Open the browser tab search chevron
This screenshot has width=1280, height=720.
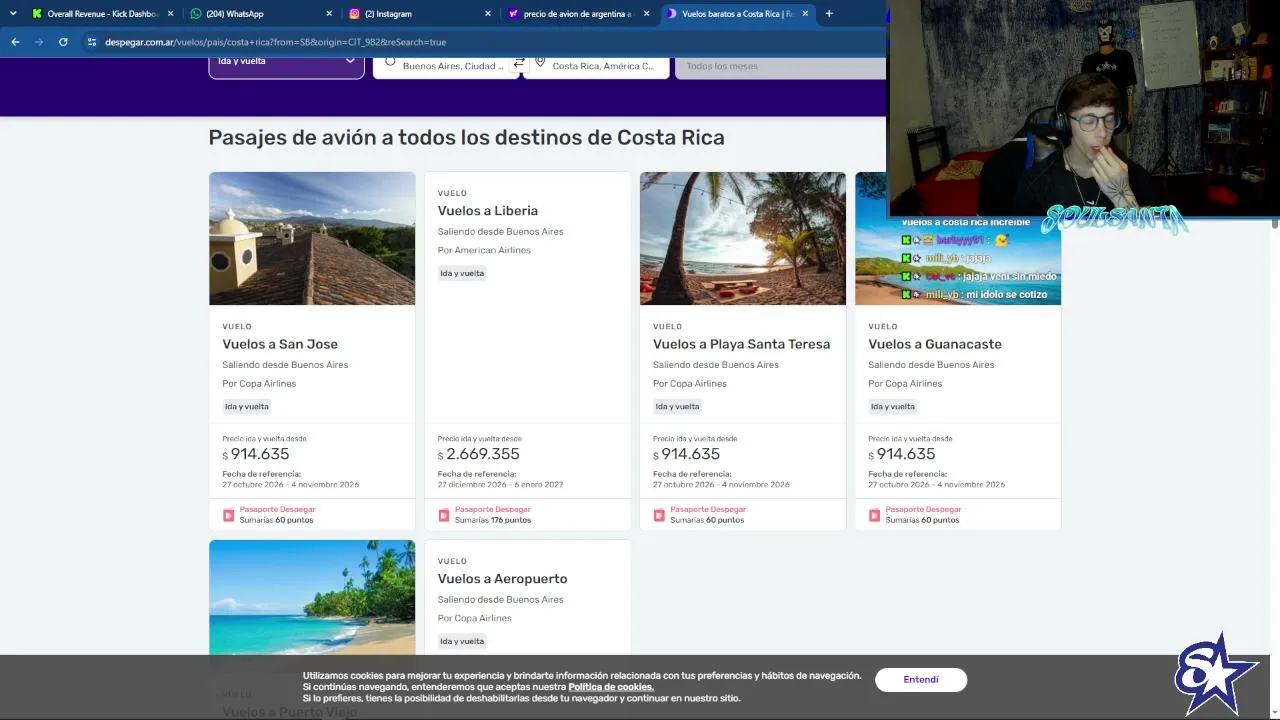pos(13,14)
